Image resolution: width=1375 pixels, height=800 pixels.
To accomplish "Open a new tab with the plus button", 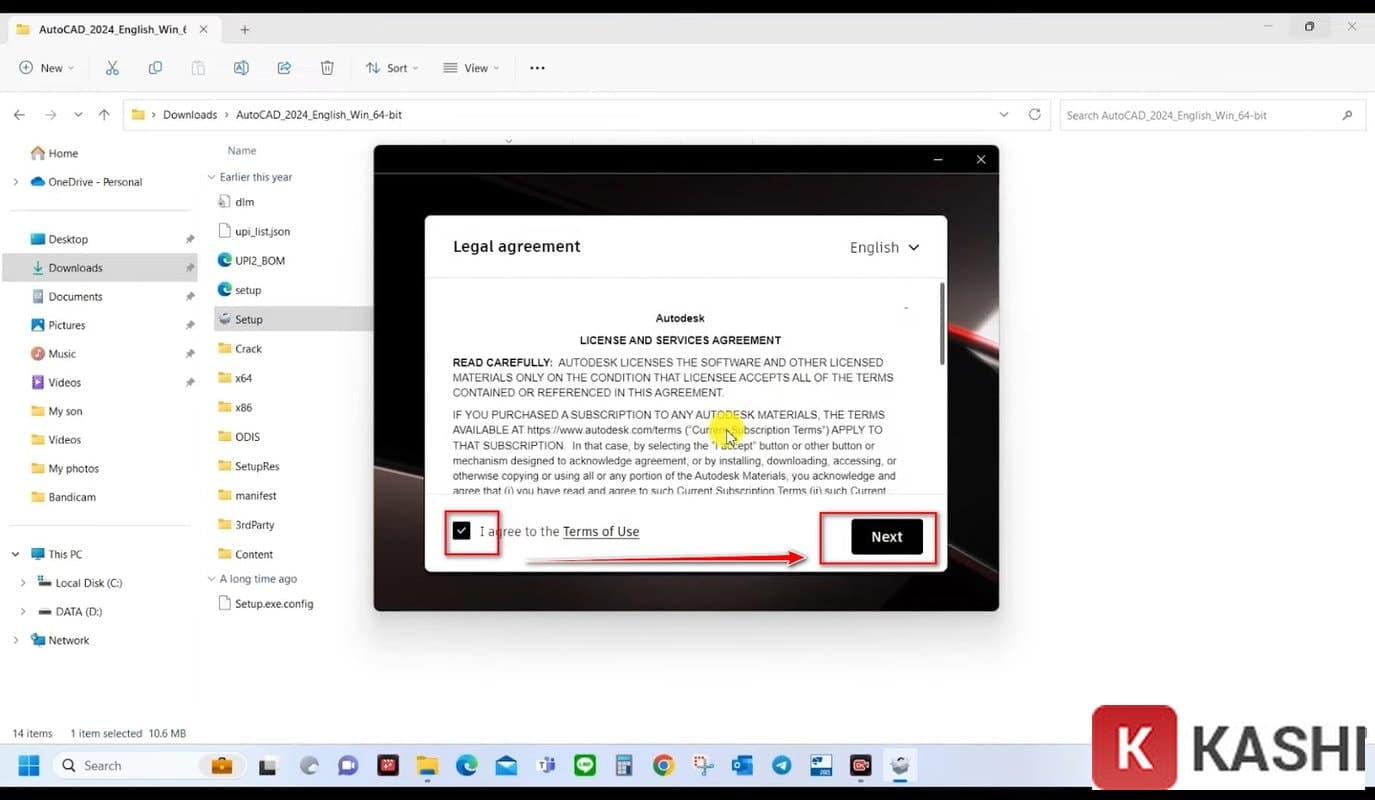I will pos(245,29).
